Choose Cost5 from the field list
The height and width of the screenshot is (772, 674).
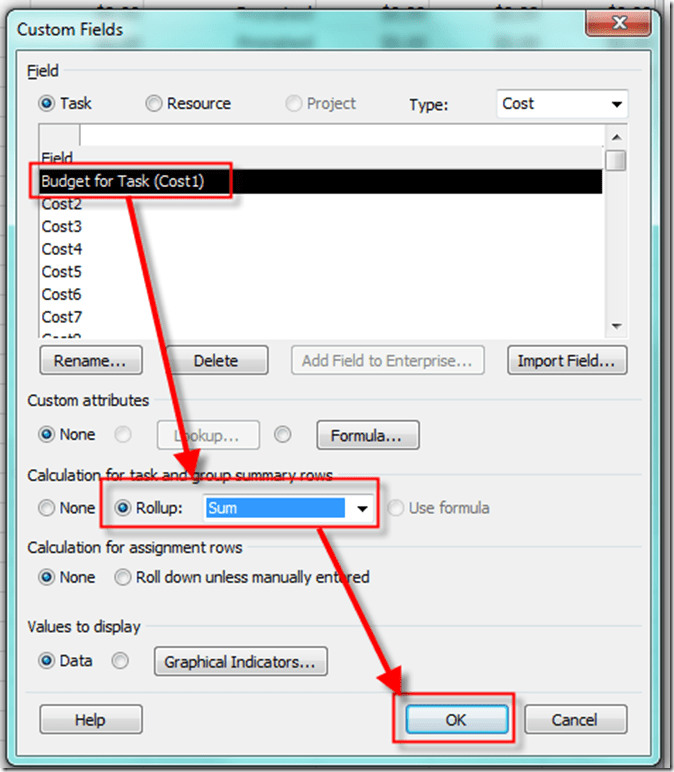[62, 271]
